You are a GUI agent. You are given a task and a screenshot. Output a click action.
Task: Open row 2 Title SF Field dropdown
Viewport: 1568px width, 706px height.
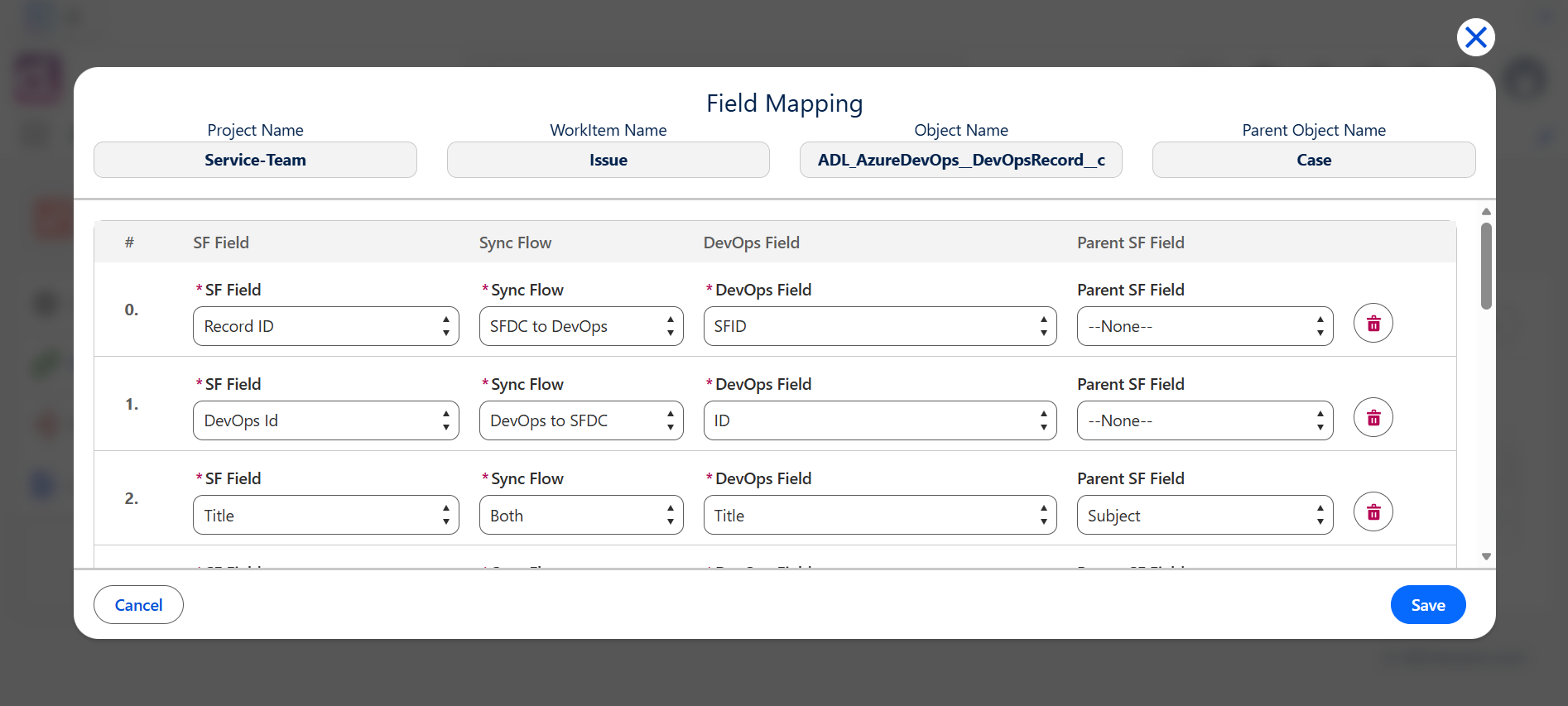326,515
